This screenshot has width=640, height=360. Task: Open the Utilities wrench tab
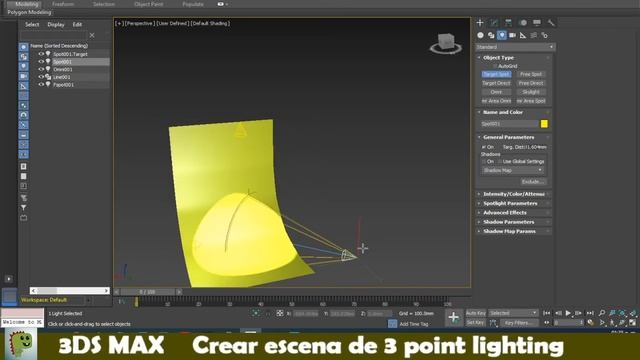click(551, 22)
